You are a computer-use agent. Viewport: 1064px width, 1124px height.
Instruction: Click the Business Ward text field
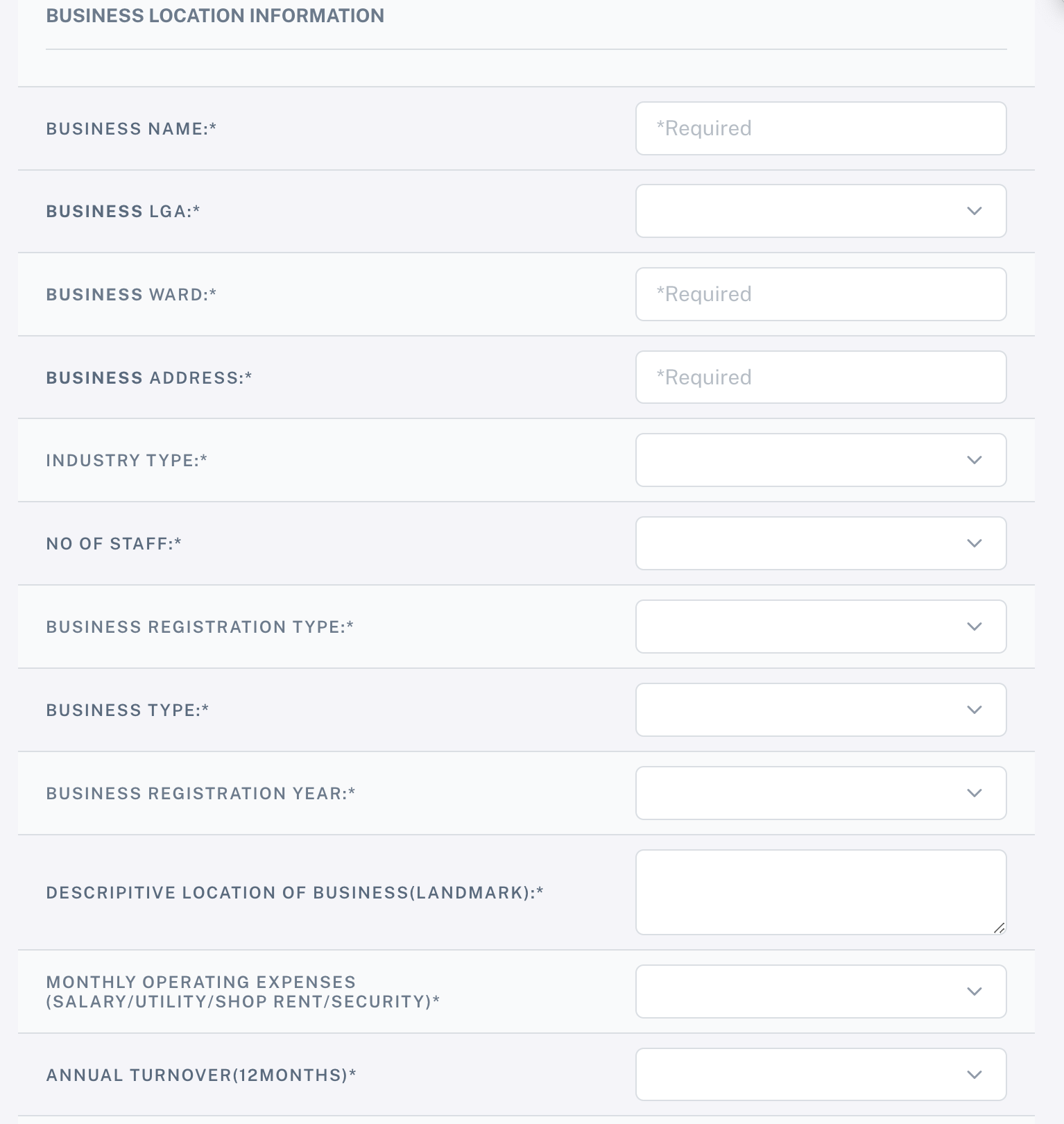(x=821, y=294)
